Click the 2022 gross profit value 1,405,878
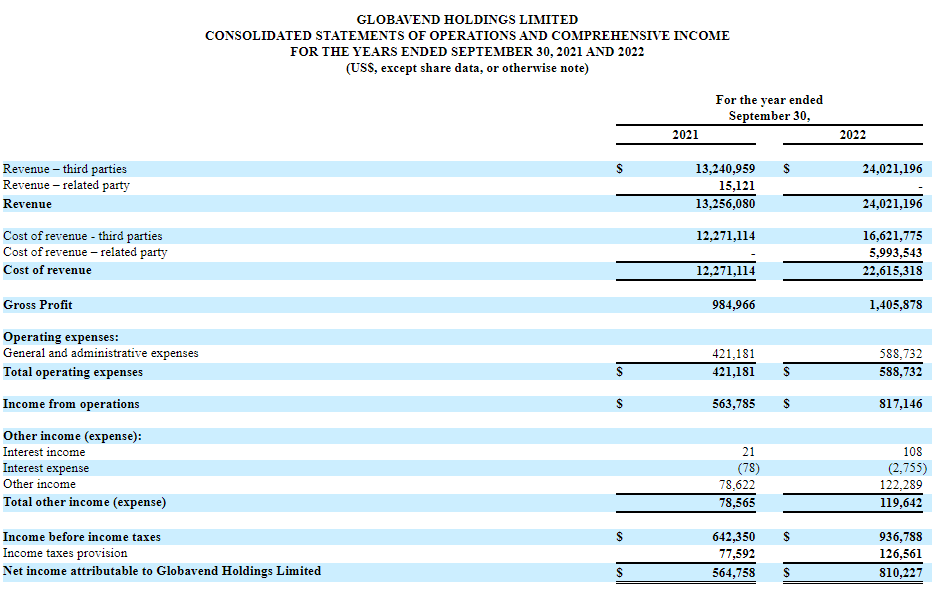The width and height of the screenshot is (937, 589). [896, 304]
